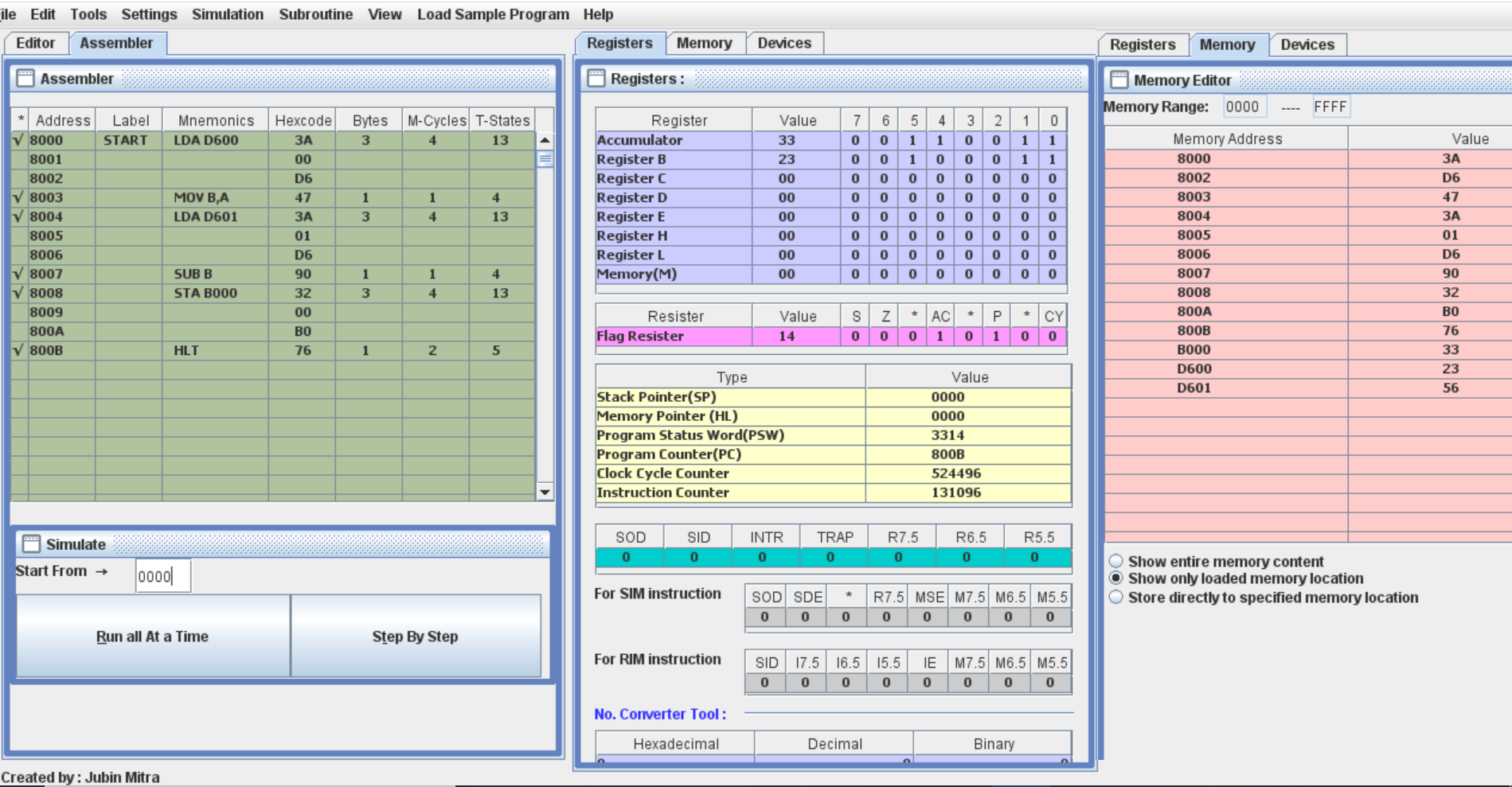Open the Memory tab beside Registers

[x=704, y=43]
